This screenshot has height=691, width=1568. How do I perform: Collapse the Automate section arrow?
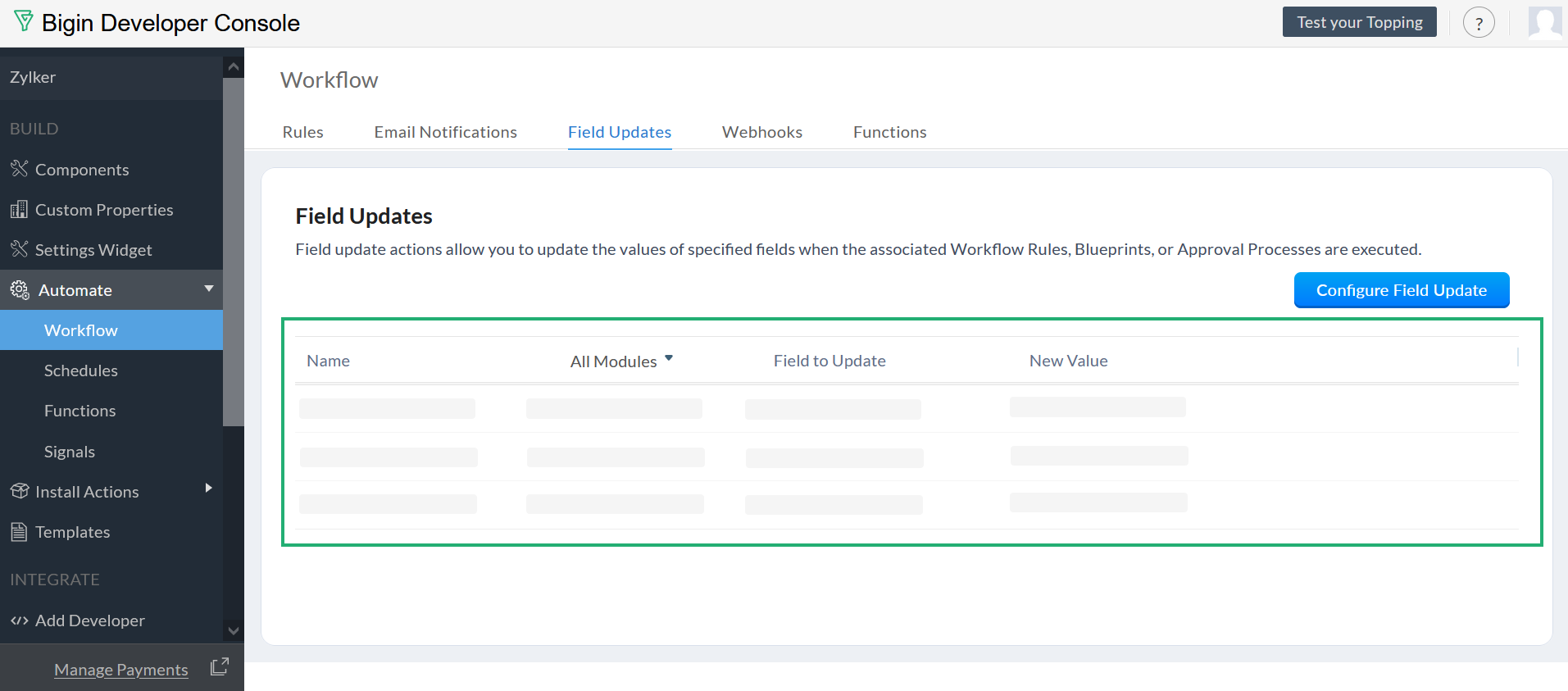(x=209, y=289)
